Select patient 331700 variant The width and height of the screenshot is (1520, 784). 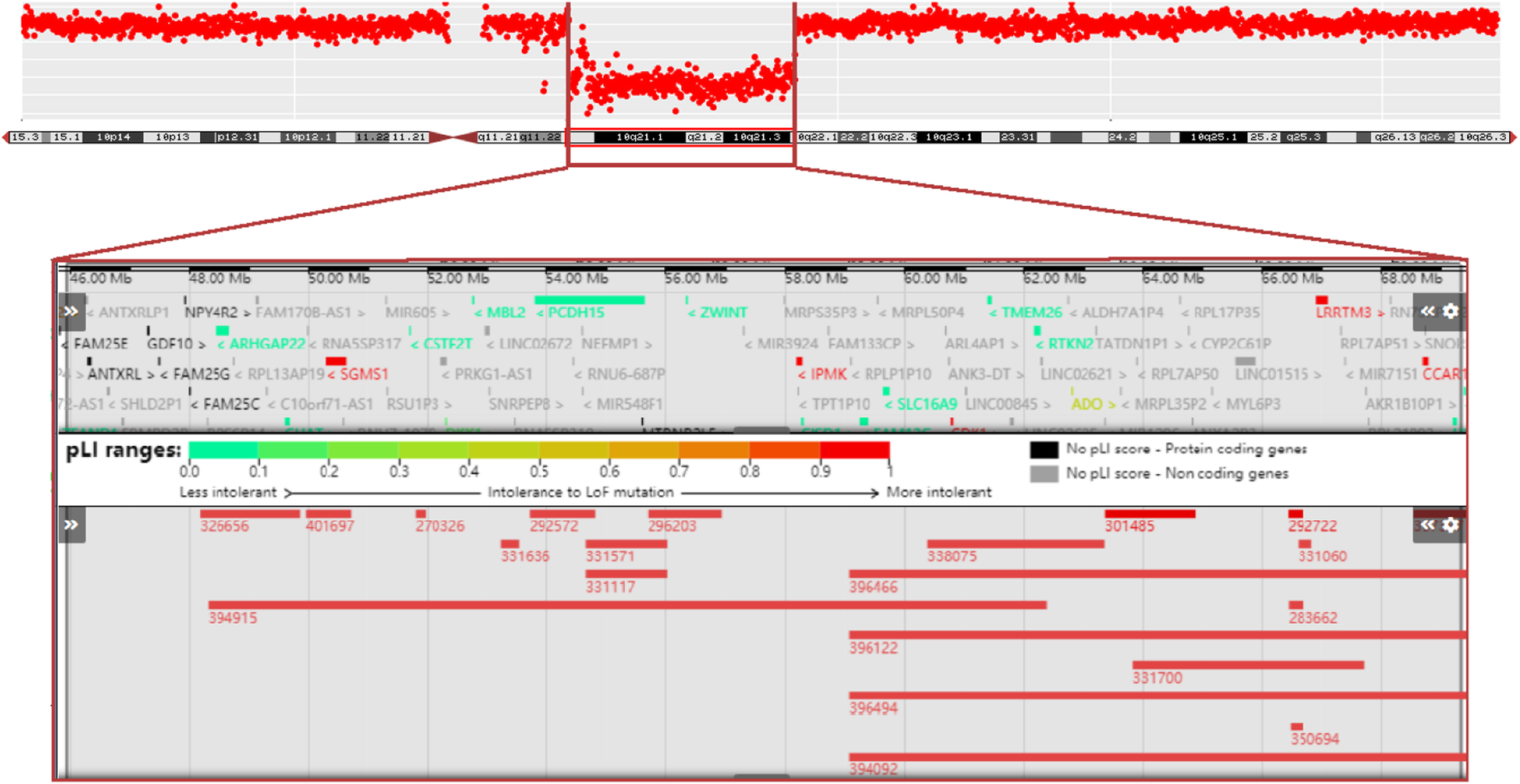tap(1248, 665)
